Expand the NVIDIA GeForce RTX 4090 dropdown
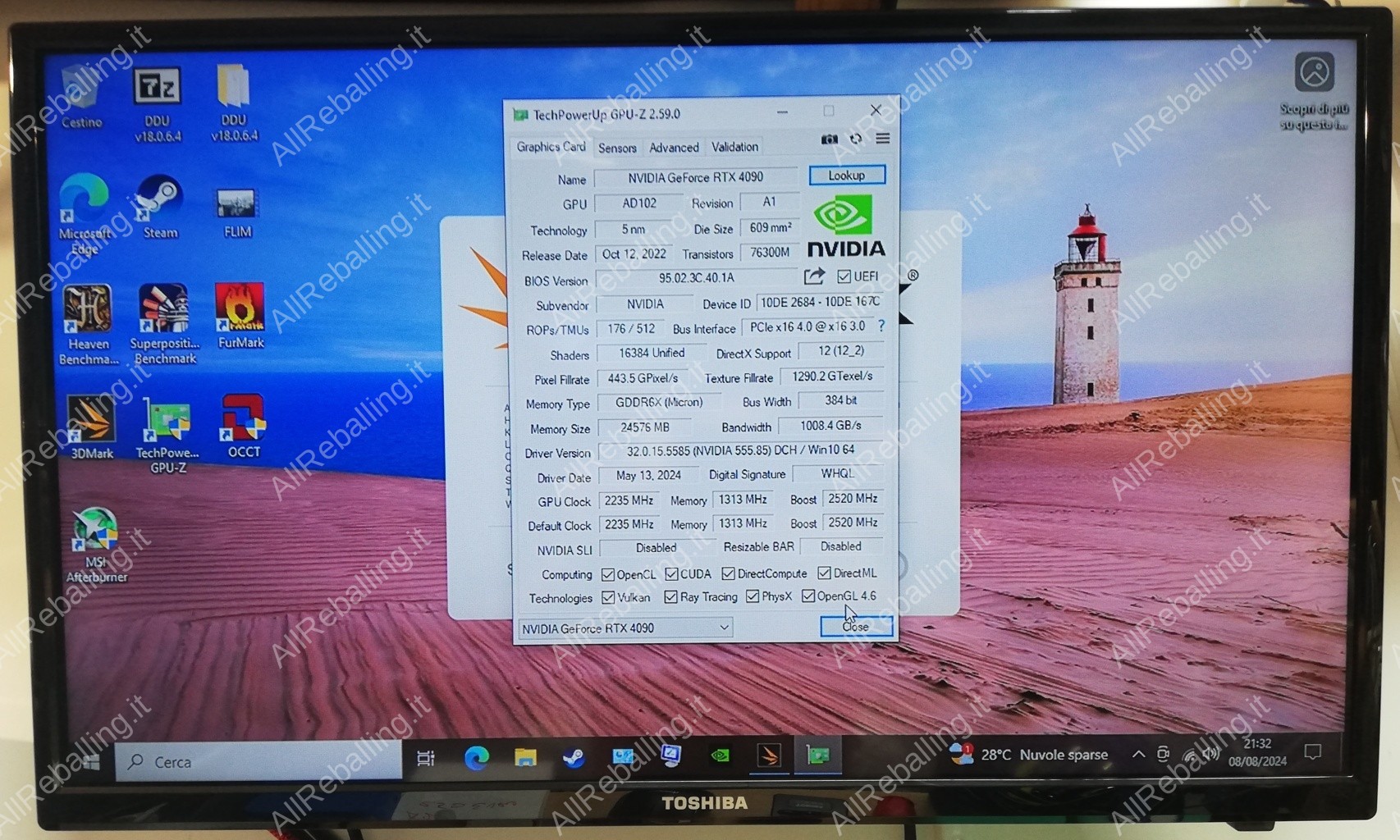Screen dimensions: 1400x840 [x=724, y=628]
